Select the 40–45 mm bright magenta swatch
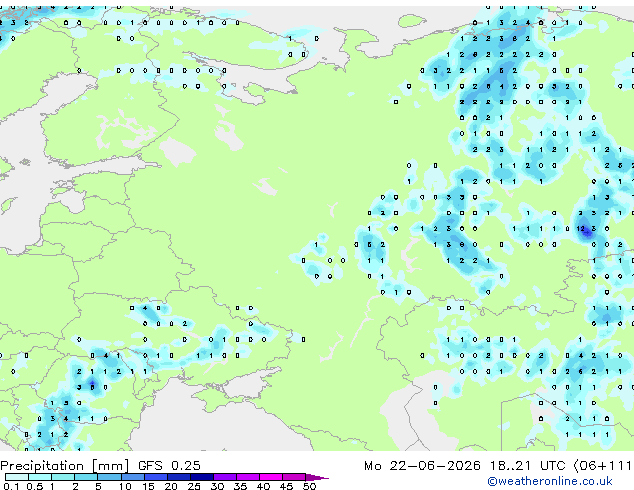Screen dimensions: 634x490 pos(271,477)
